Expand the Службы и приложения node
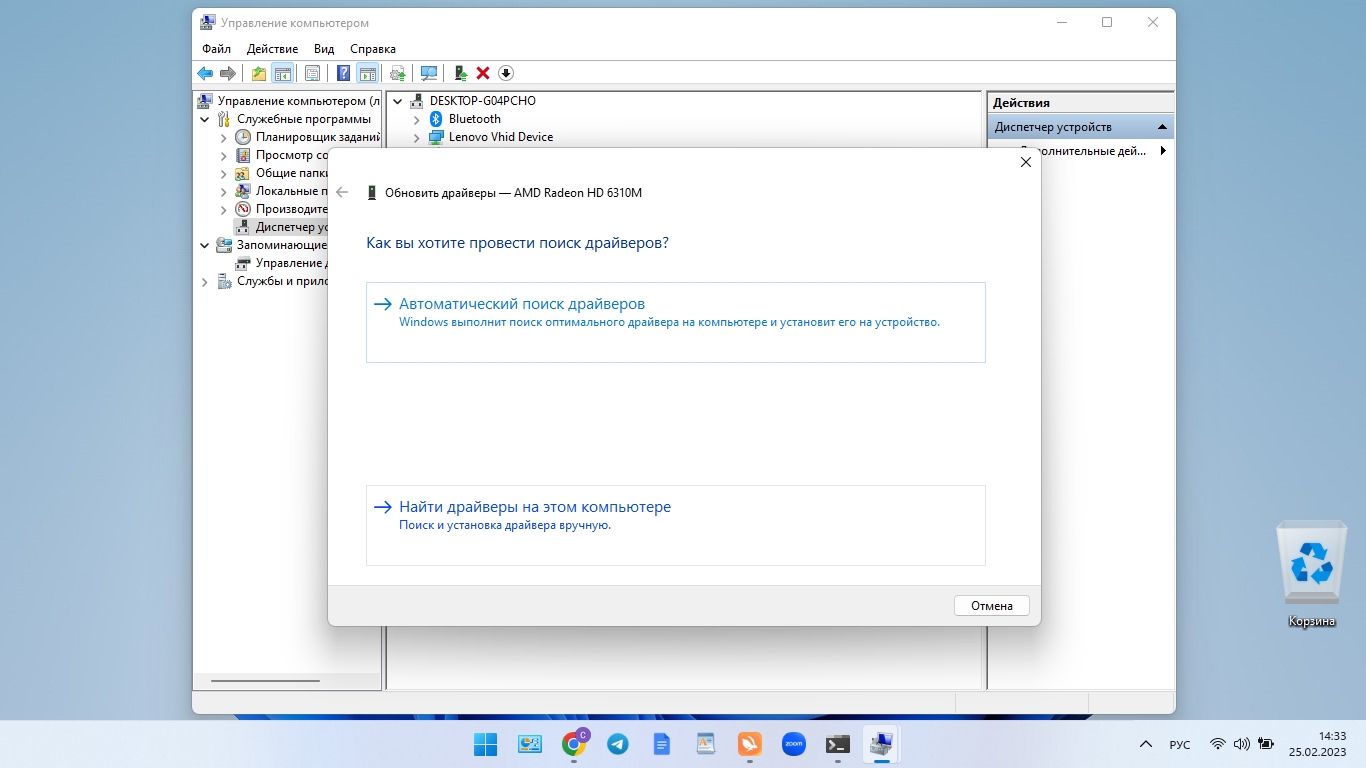The height and width of the screenshot is (768, 1366). click(x=205, y=281)
